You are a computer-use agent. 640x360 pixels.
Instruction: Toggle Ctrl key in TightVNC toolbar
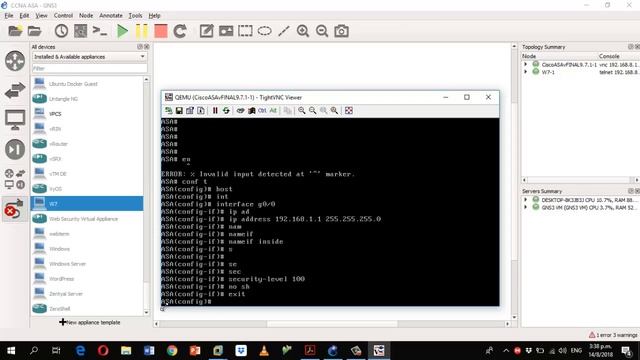tap(262, 111)
